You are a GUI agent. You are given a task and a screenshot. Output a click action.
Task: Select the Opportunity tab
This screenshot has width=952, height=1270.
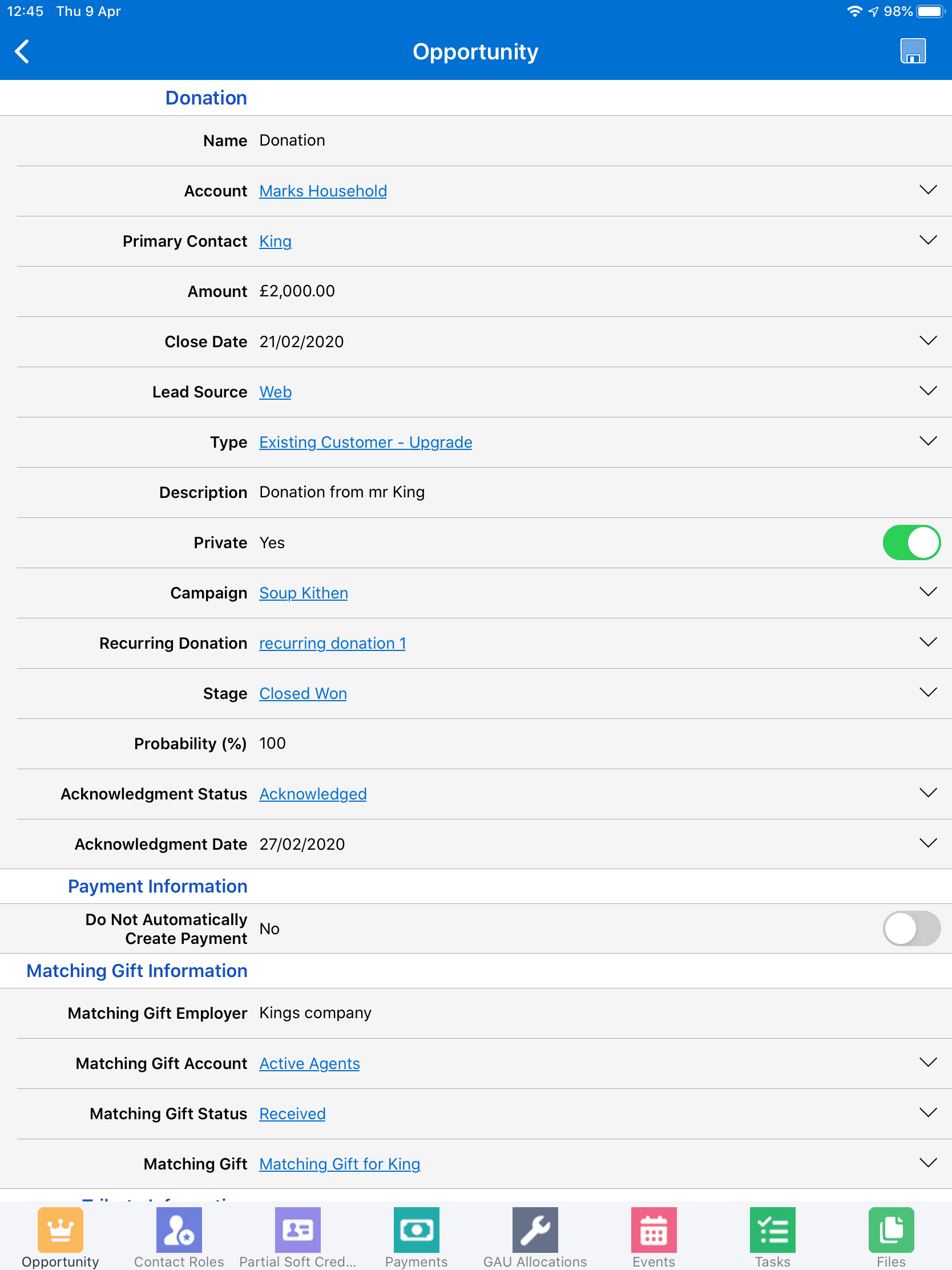(60, 1237)
